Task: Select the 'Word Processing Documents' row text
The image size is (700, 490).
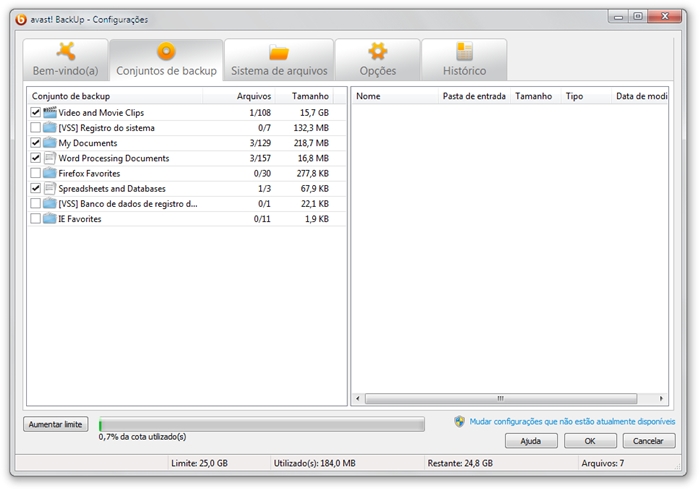Action: click(114, 158)
